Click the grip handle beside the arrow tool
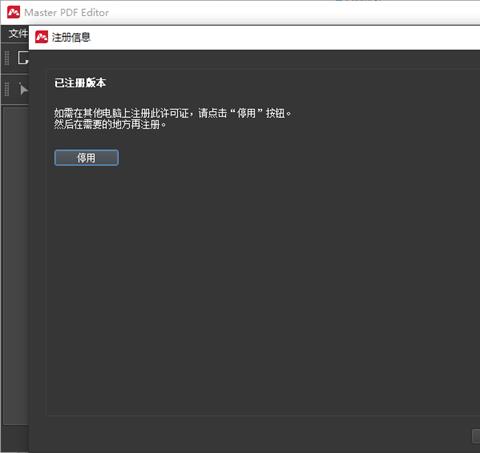 [7, 89]
